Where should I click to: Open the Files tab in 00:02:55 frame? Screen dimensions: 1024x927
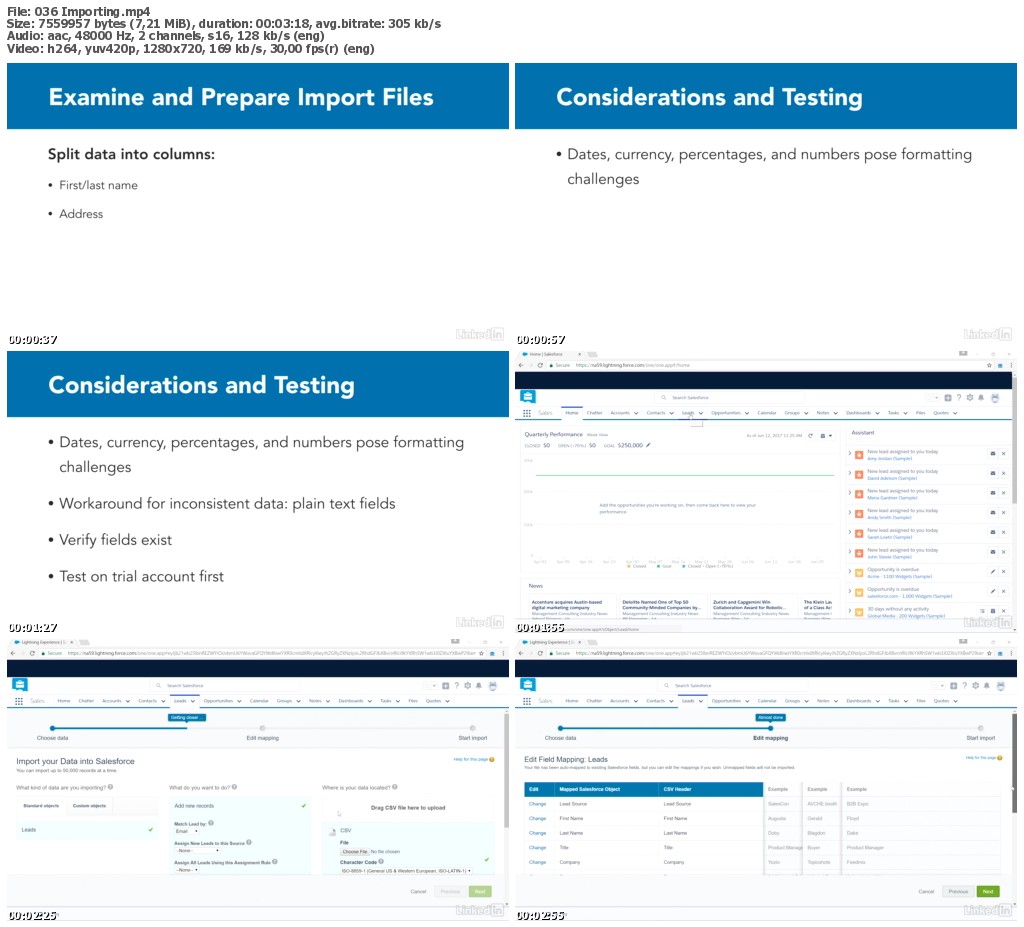[921, 701]
